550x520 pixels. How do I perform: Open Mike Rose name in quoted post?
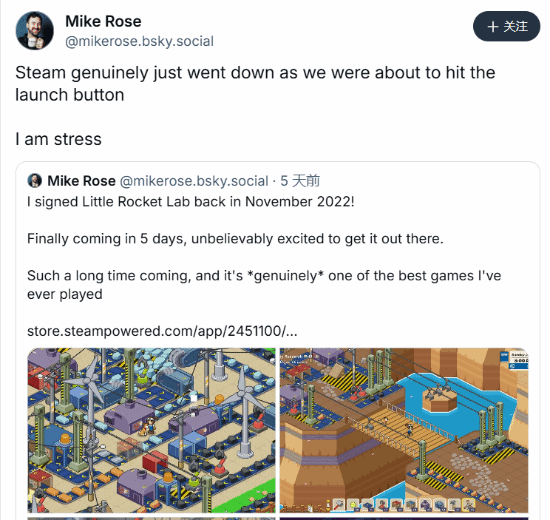(x=81, y=181)
